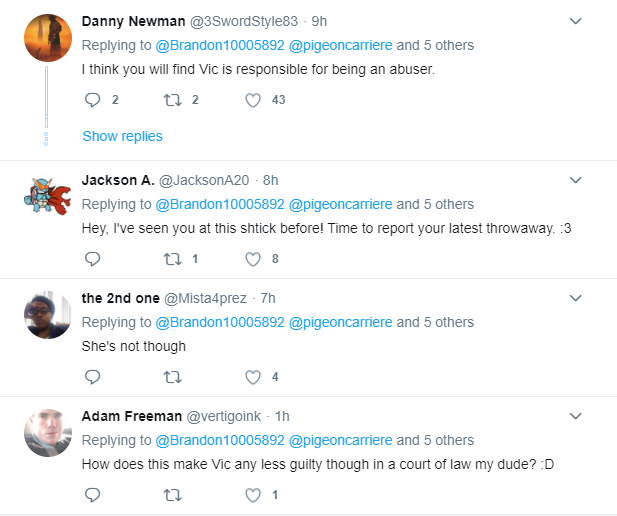Like Adam Freeman's tweet
Viewport: 617px width, 516px height.
(253, 495)
